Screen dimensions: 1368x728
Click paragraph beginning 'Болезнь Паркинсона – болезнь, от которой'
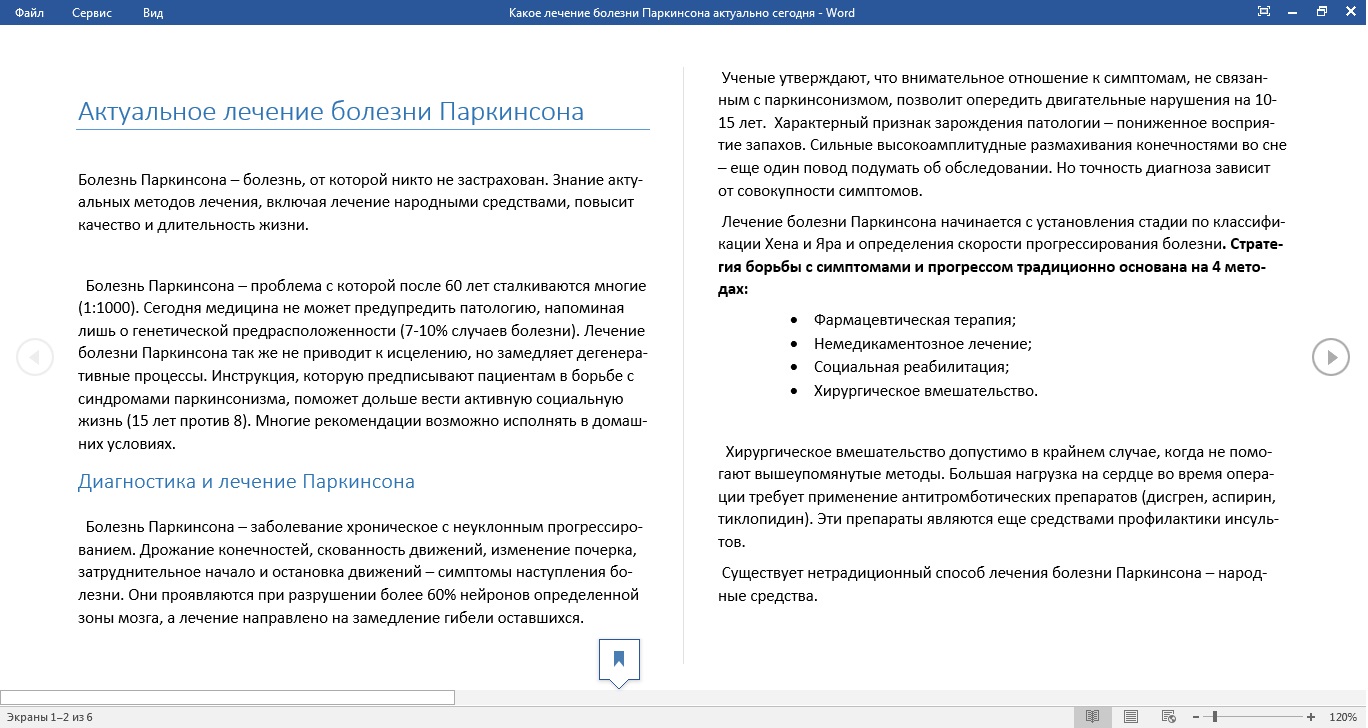pyautogui.click(x=360, y=203)
